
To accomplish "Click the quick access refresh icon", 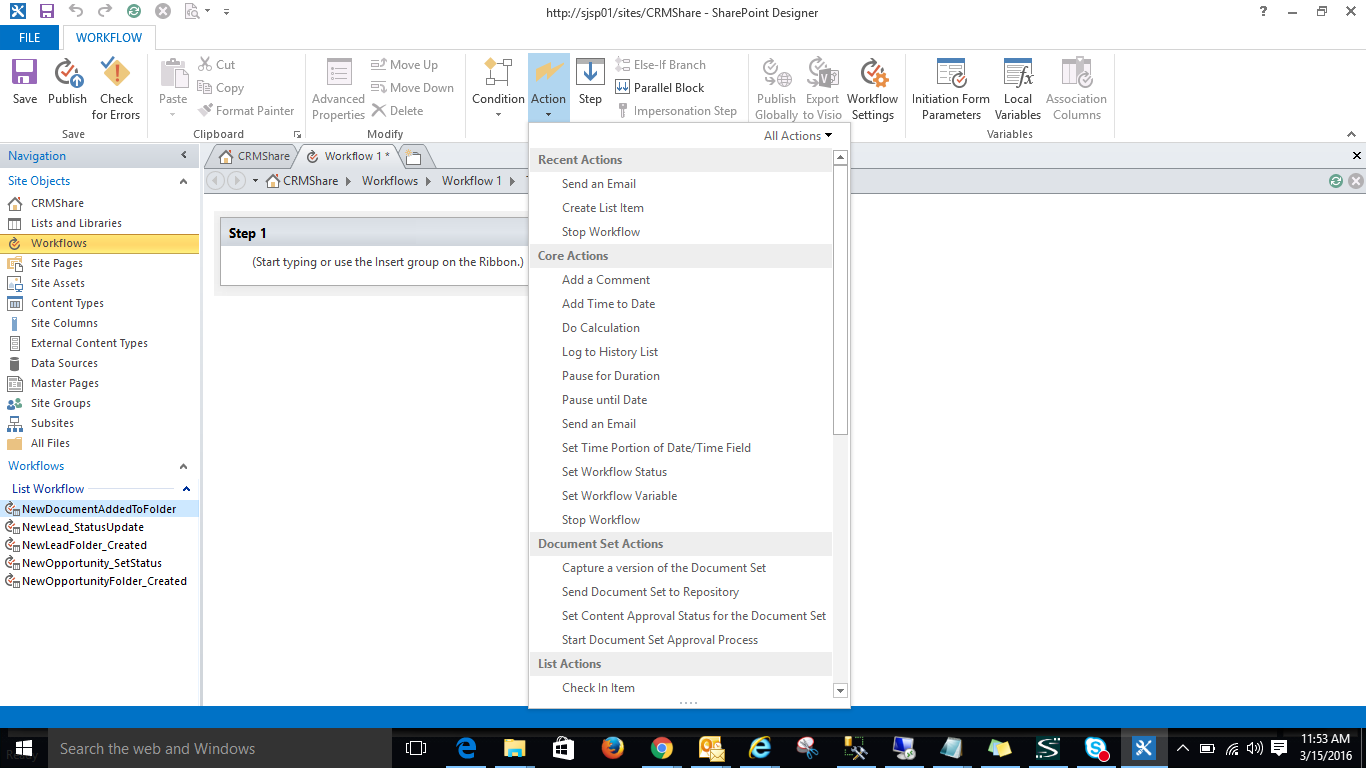I will 134,12.
